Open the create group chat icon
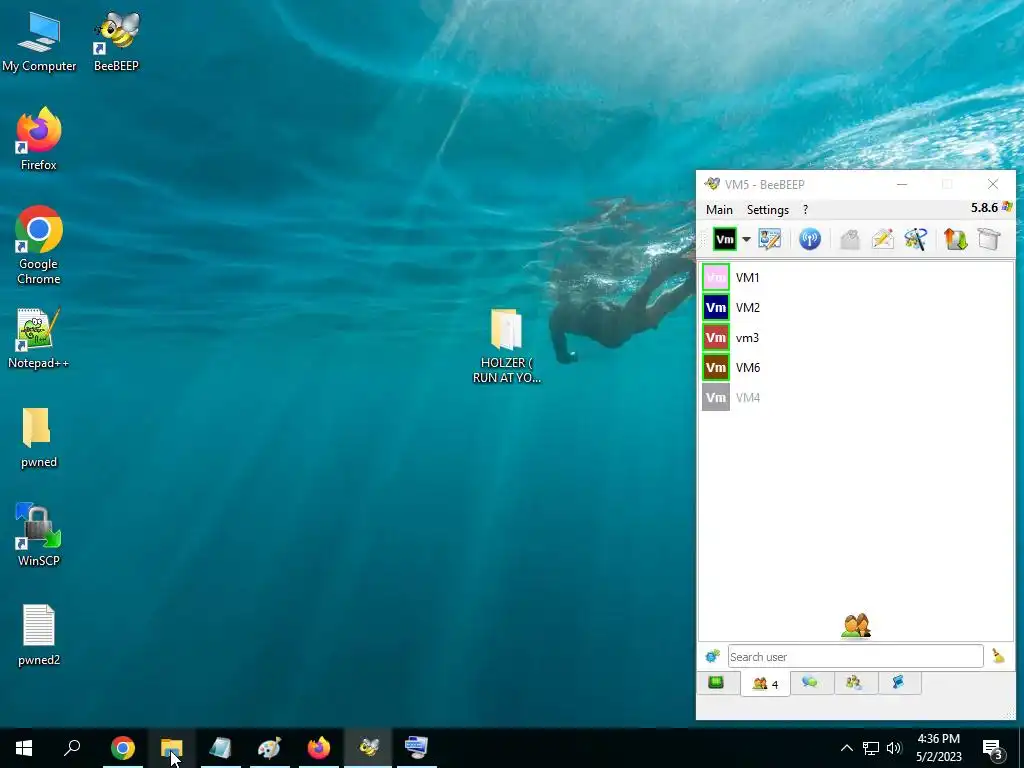This screenshot has width=1024, height=768. point(916,240)
